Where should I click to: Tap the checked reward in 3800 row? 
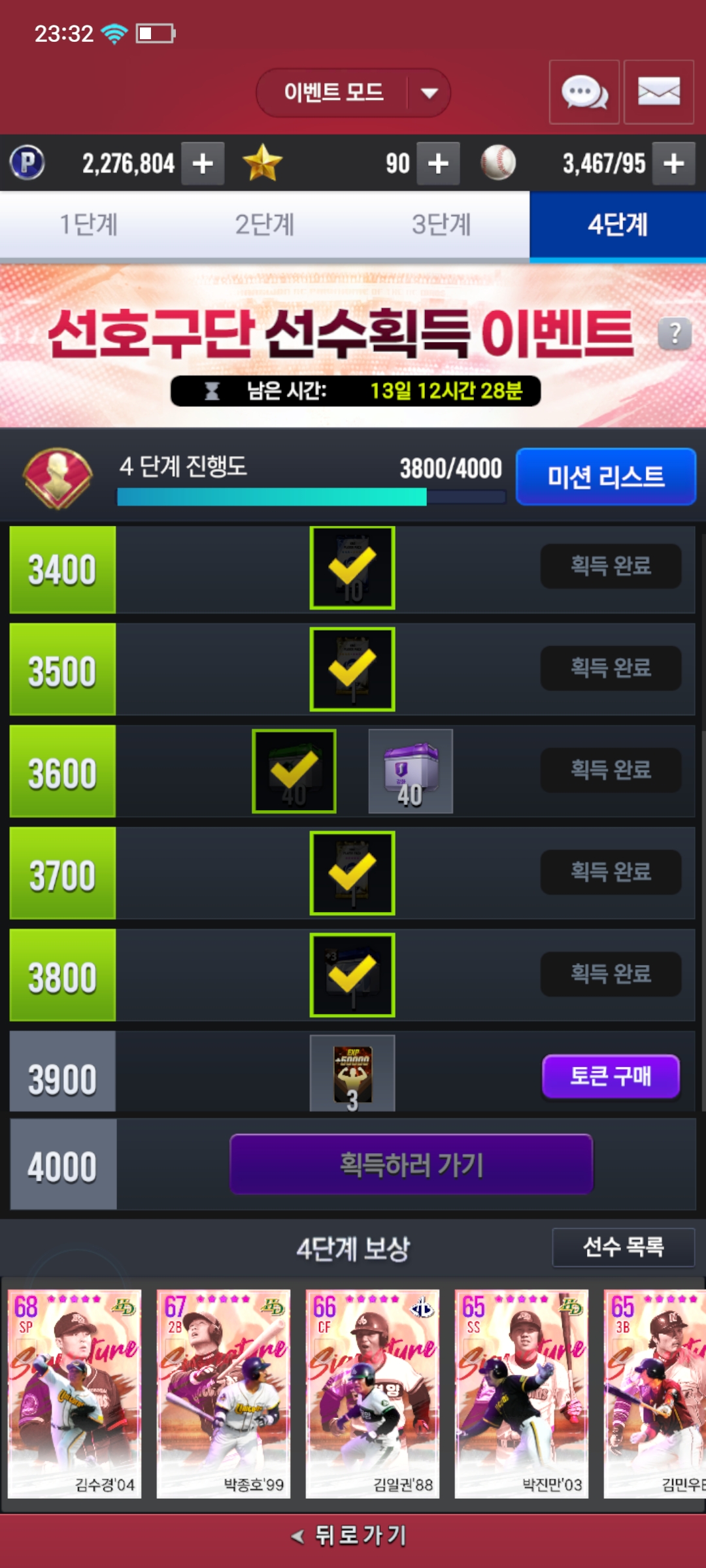click(x=352, y=975)
